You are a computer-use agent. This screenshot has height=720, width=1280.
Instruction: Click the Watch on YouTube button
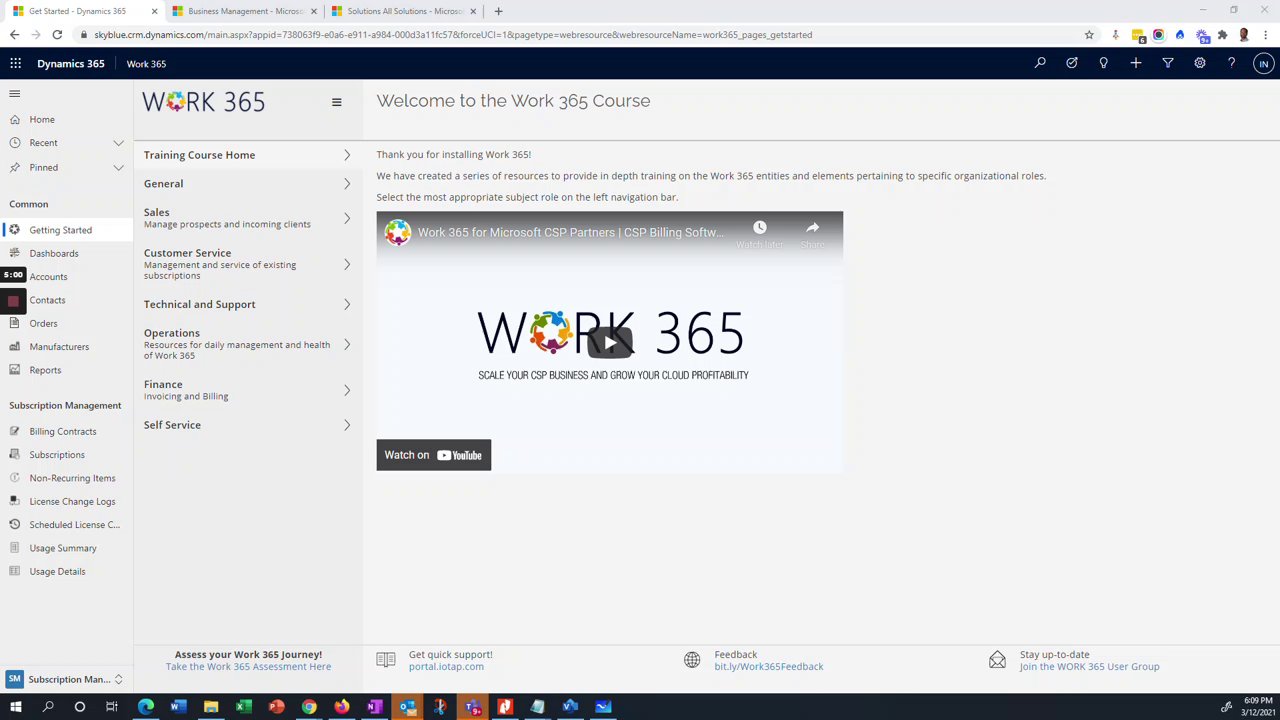[433, 455]
